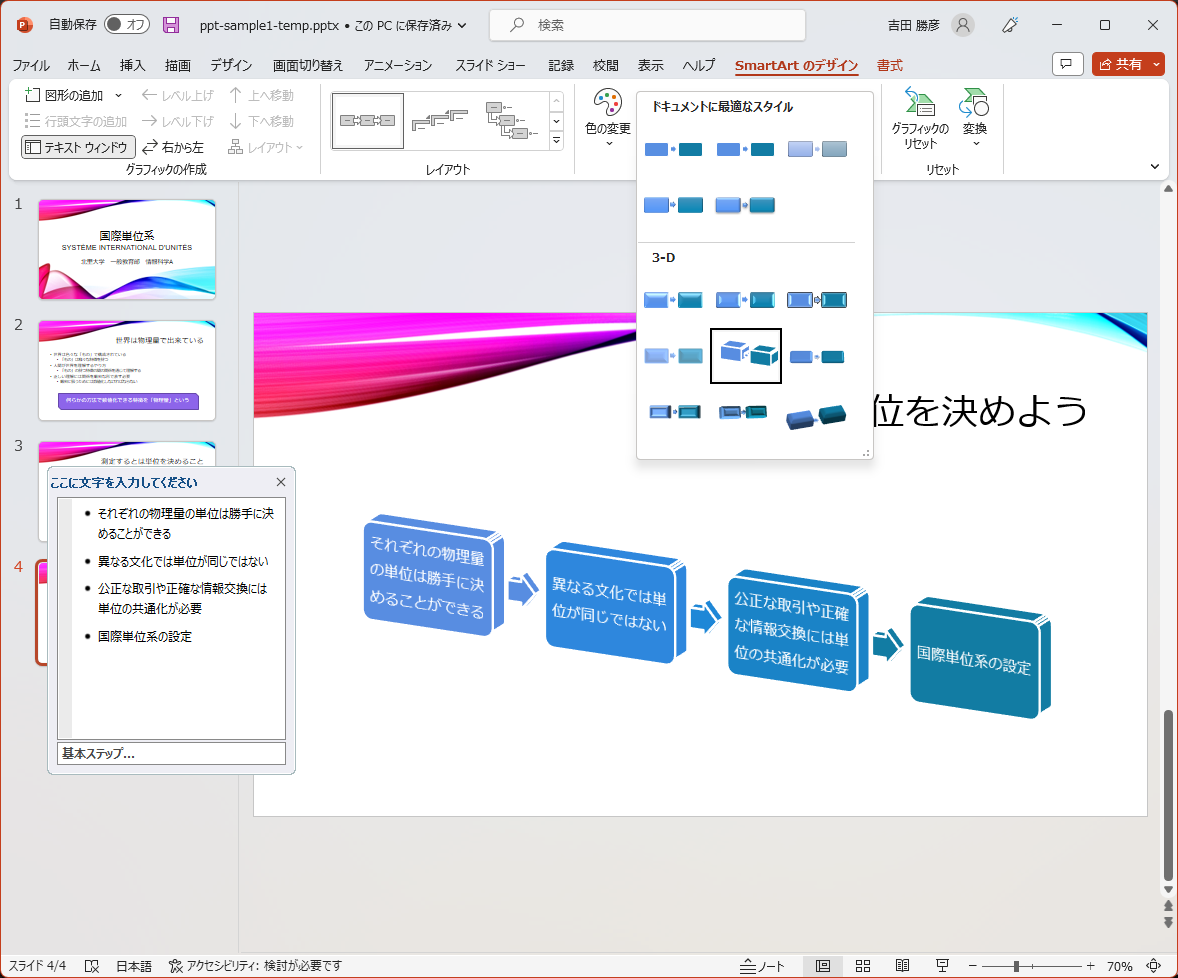Select slide 1 thumbnail 国際単位系
This screenshot has height=978, width=1178.
coord(127,248)
